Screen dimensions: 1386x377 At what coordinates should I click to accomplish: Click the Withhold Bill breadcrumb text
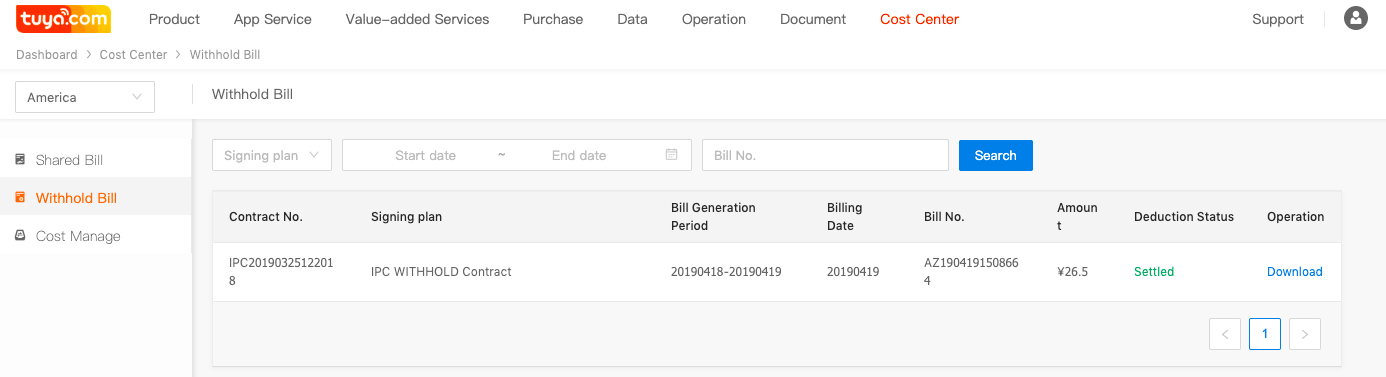[x=225, y=55]
